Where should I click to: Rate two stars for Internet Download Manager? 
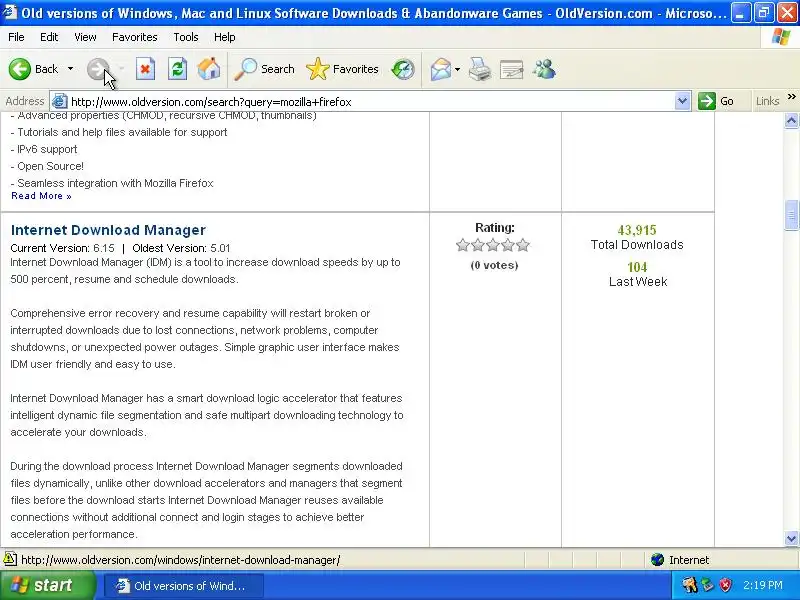pyautogui.click(x=478, y=245)
